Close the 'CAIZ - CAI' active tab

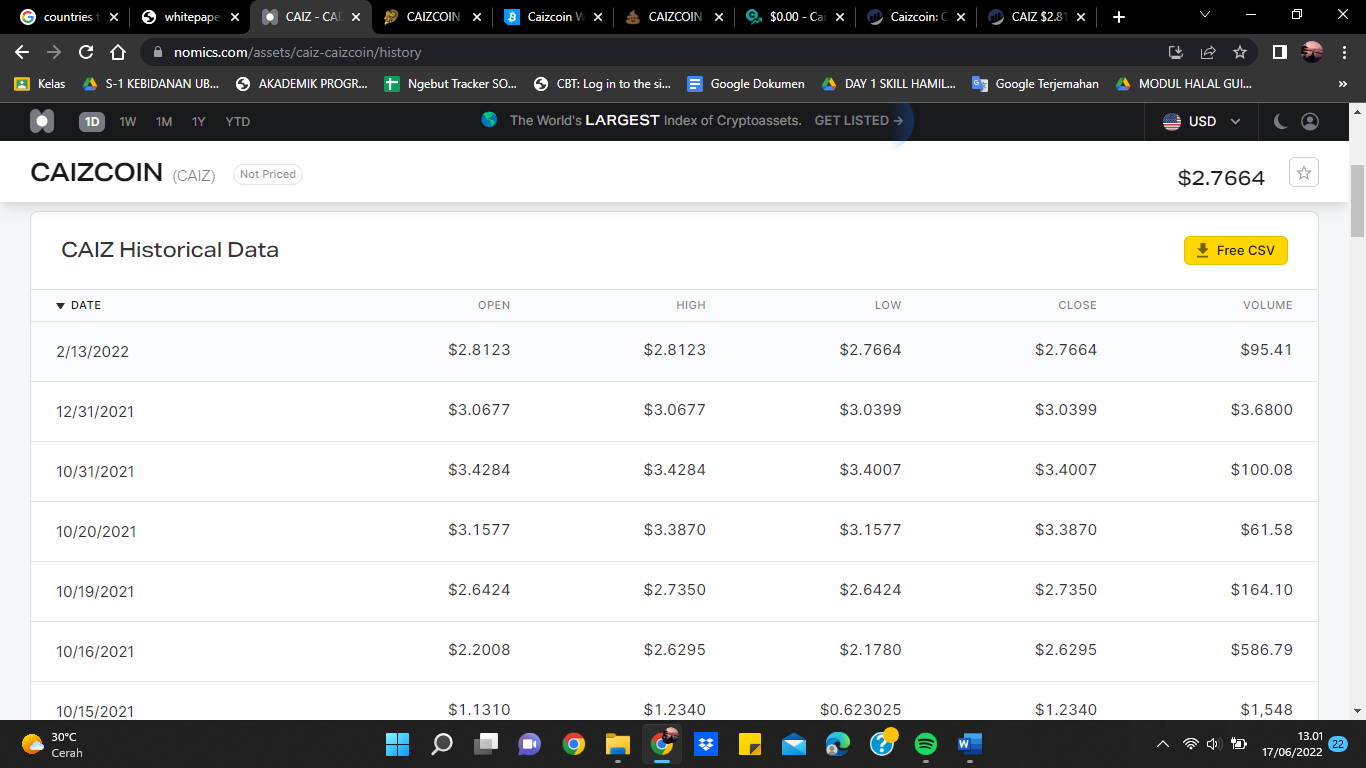click(x=355, y=17)
